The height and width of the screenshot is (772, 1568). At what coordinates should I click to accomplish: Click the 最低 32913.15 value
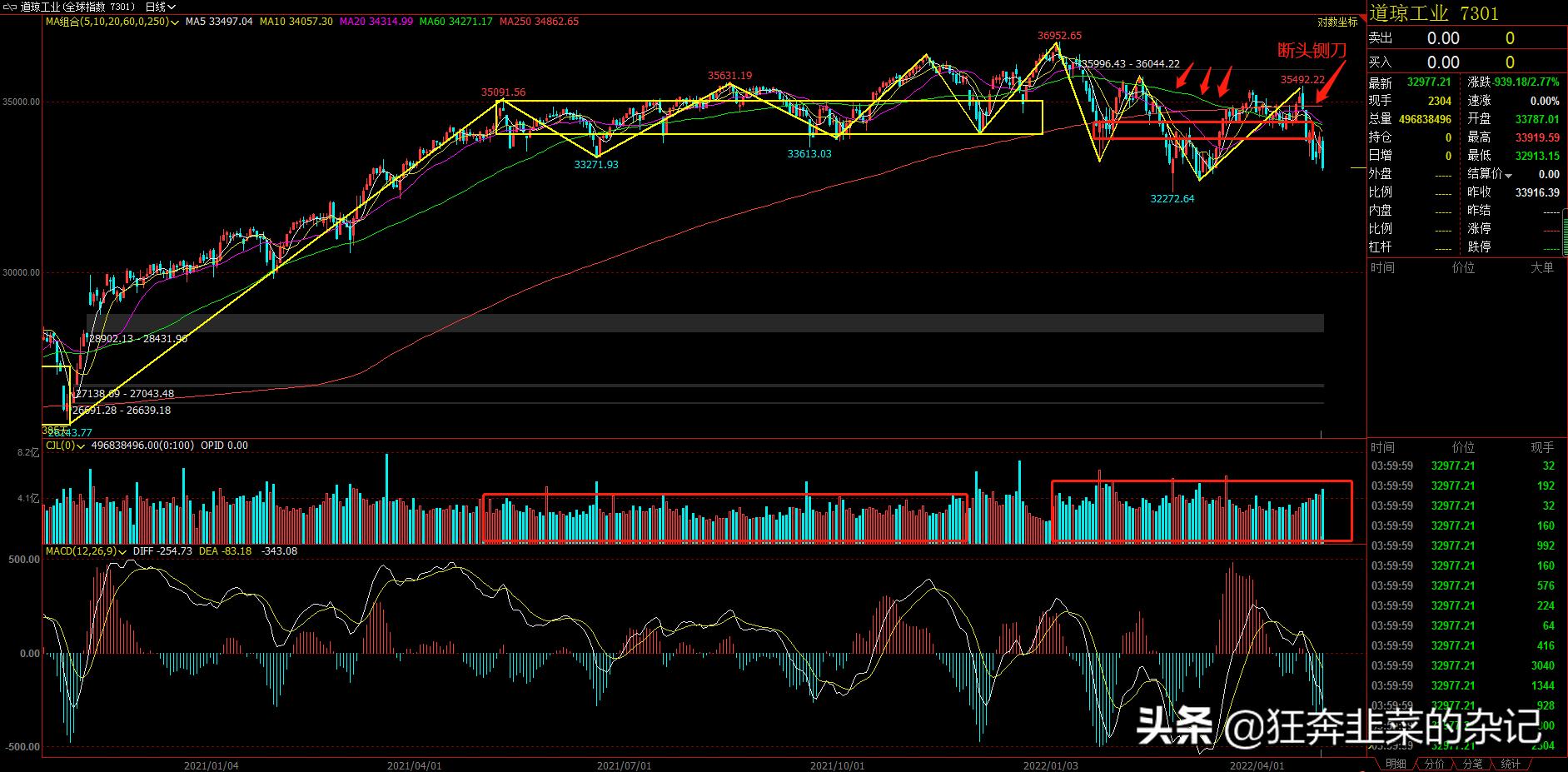[x=1536, y=156]
